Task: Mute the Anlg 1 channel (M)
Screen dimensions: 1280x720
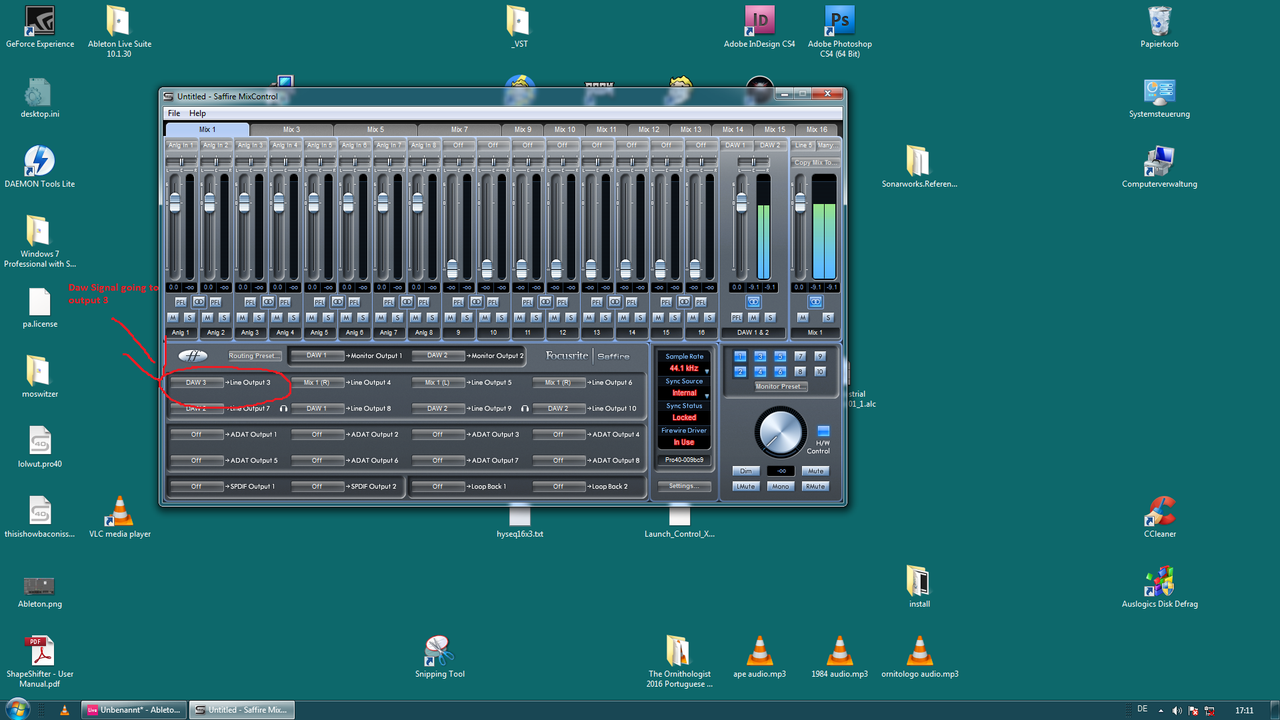Action: (172, 317)
